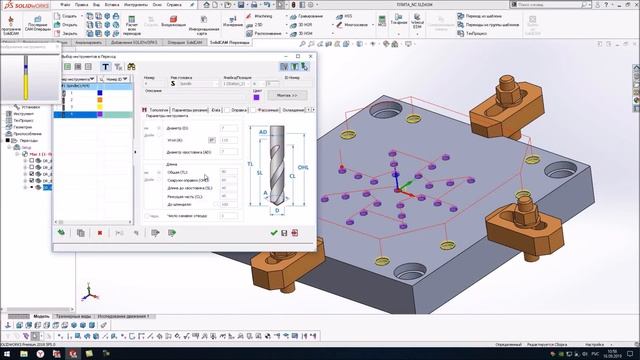Select the HSS operation

click(344, 16)
